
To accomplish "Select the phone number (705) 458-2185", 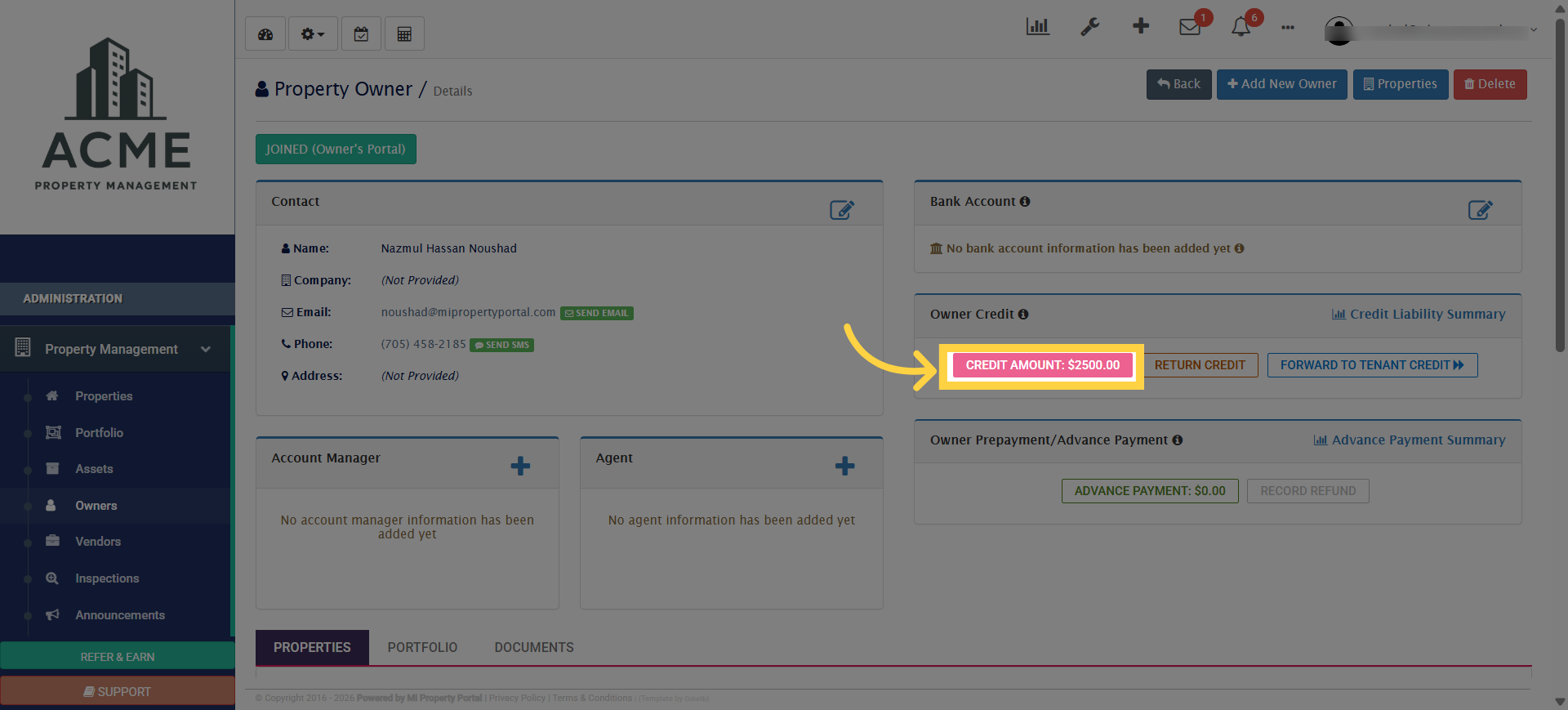I will (423, 345).
